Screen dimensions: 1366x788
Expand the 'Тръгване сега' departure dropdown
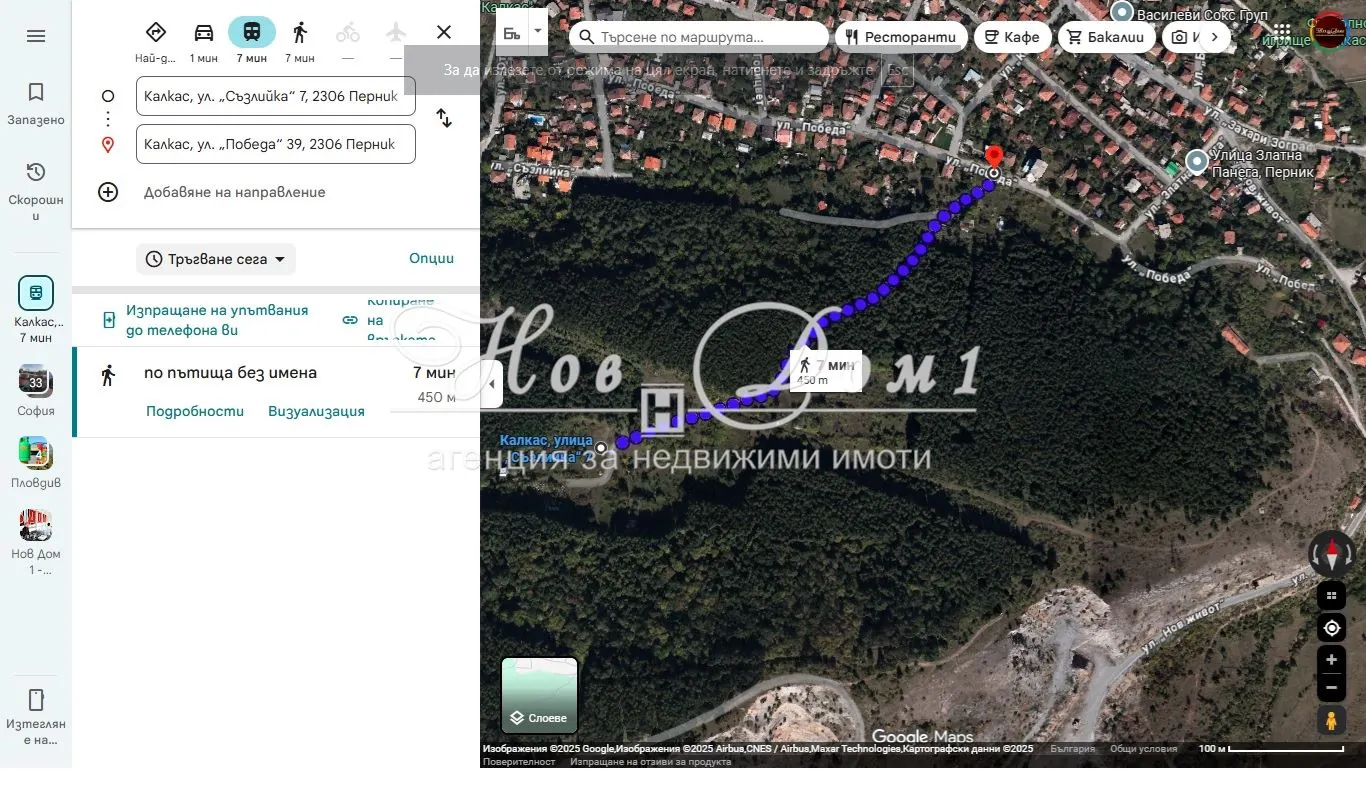point(216,259)
